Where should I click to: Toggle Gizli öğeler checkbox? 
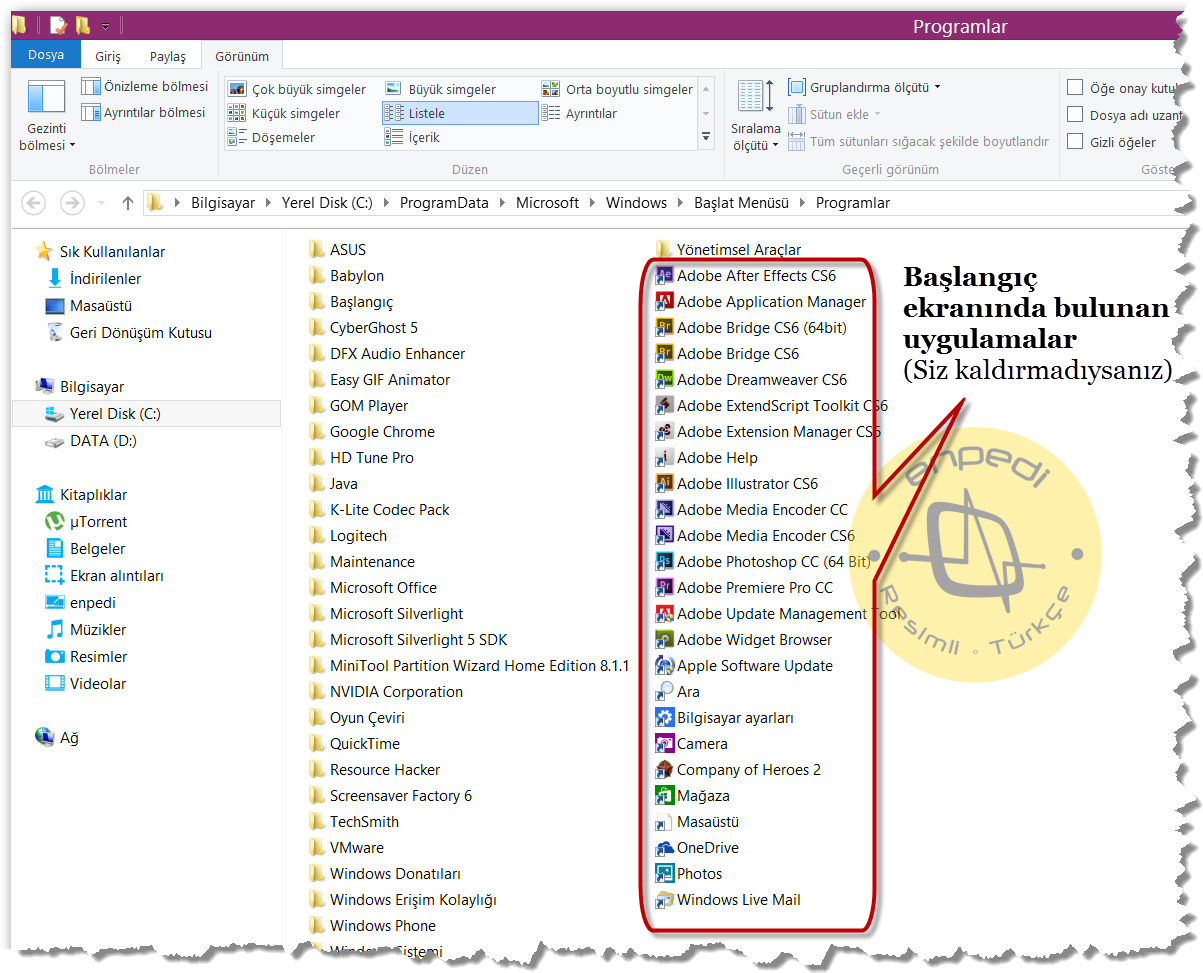click(1075, 142)
